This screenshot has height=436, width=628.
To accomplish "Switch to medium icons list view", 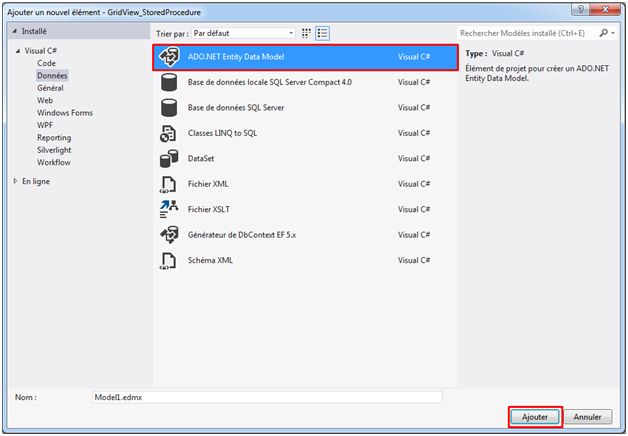I will 322,33.
